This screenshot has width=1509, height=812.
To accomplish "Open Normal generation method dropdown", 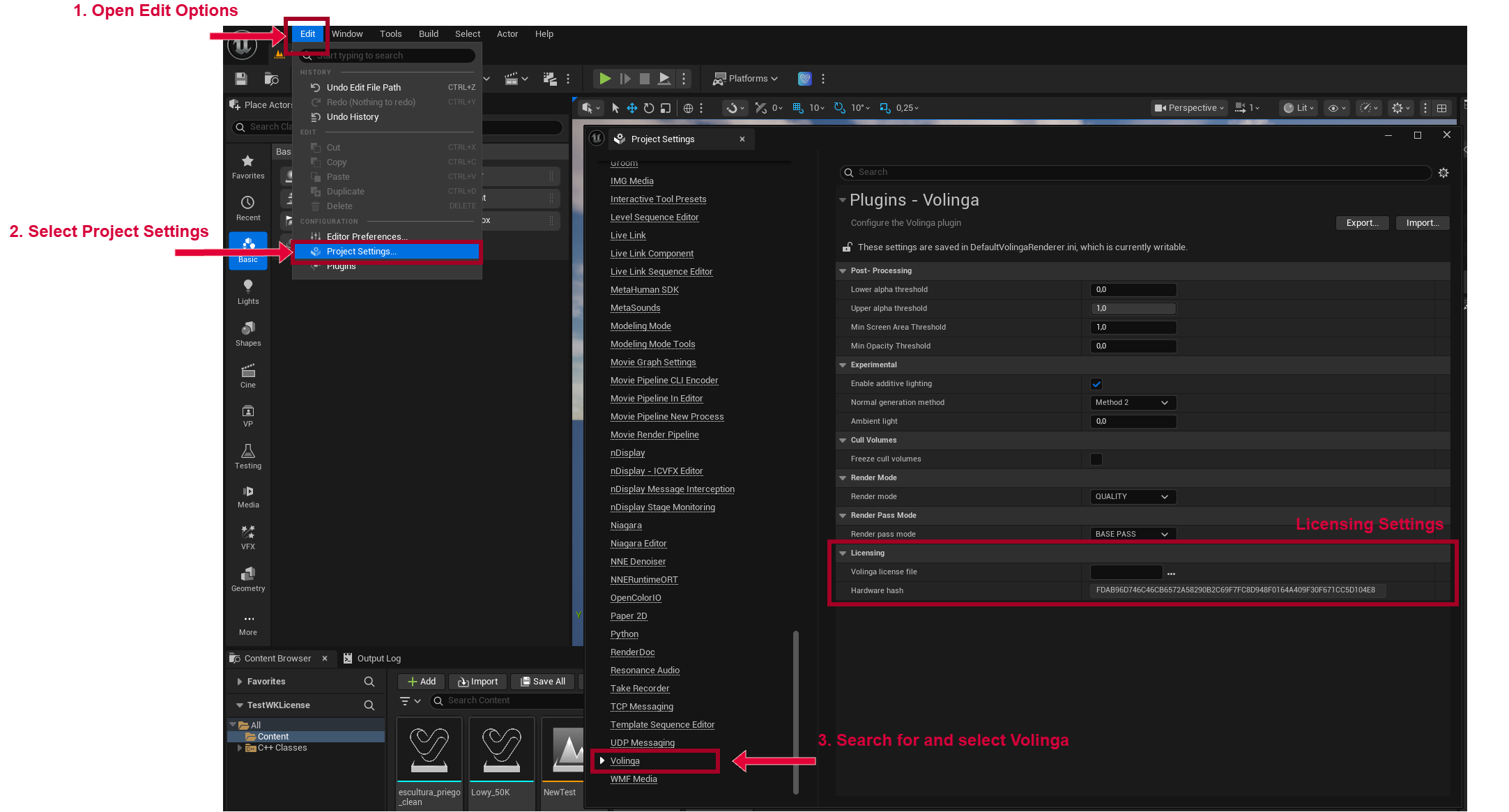I will tap(1133, 403).
